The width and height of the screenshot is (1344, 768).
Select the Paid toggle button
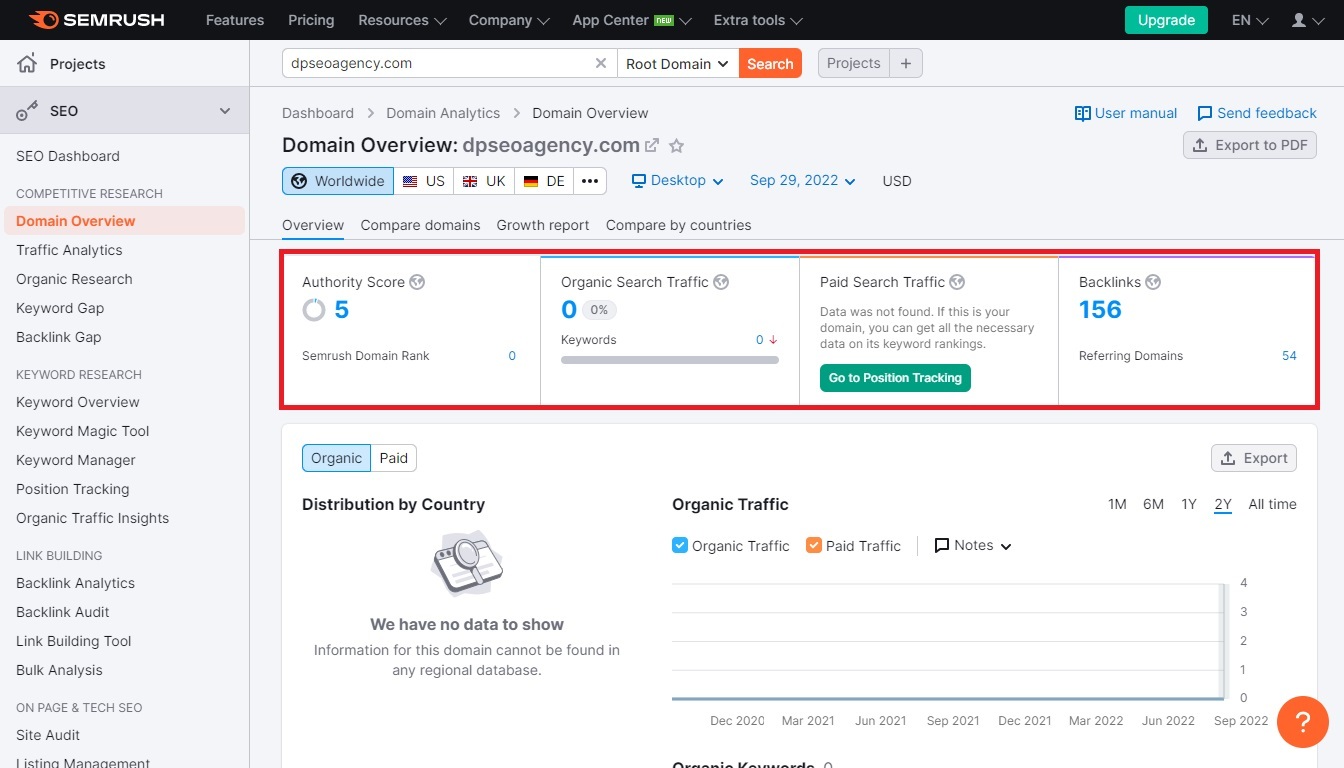pyautogui.click(x=394, y=458)
